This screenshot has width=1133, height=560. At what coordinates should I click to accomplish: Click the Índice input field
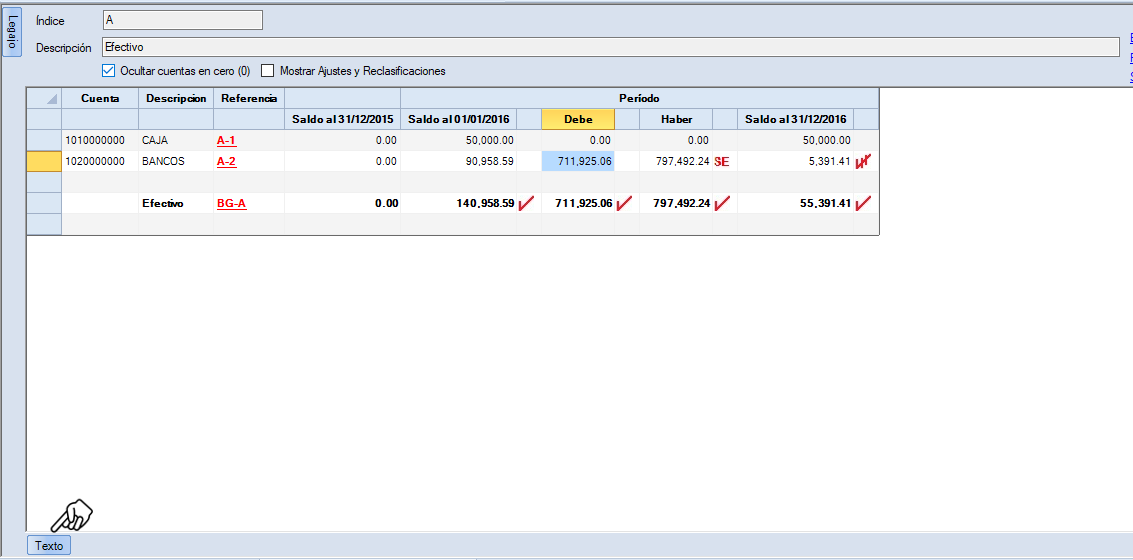click(x=182, y=20)
